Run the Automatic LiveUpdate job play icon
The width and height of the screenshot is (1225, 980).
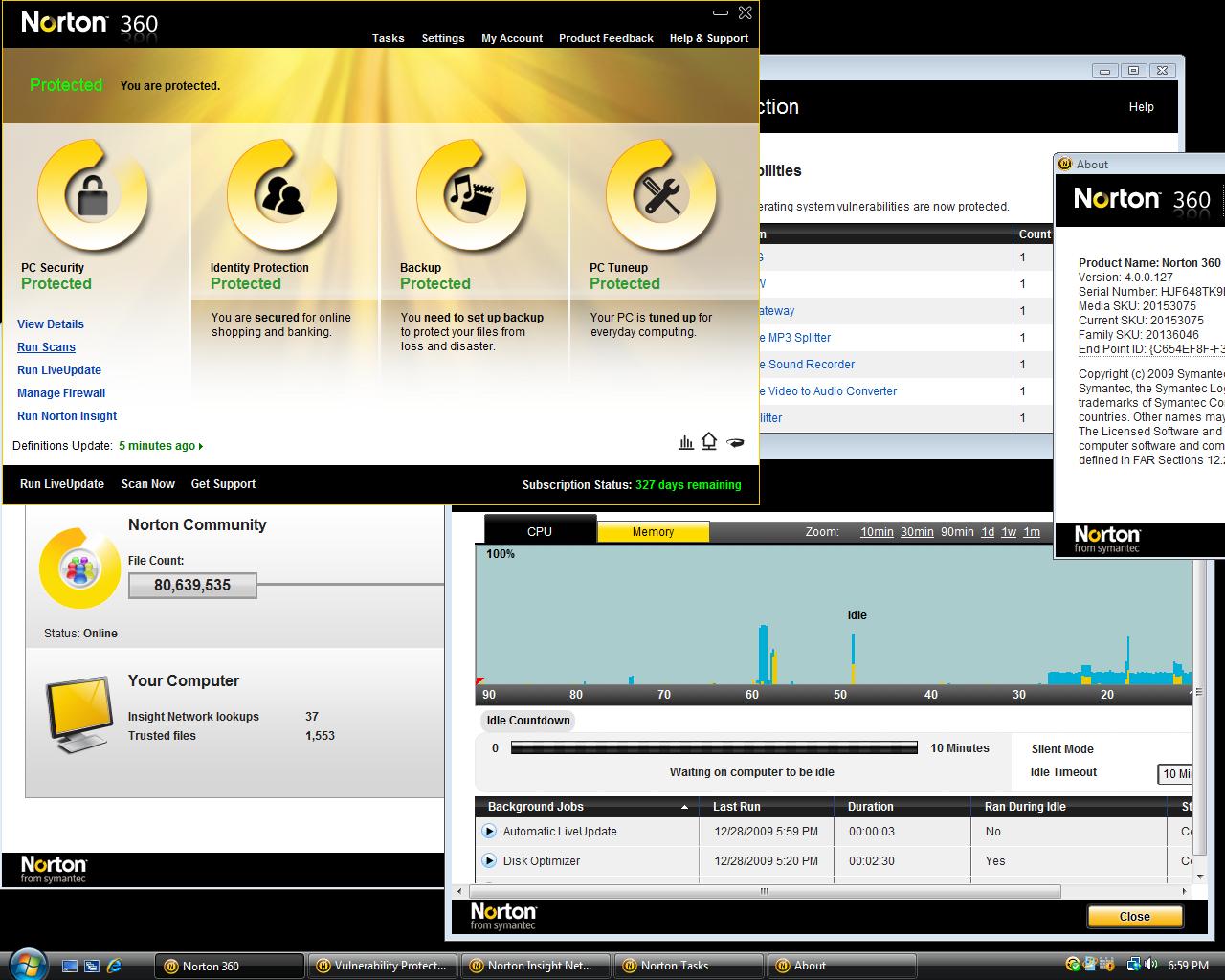click(489, 832)
